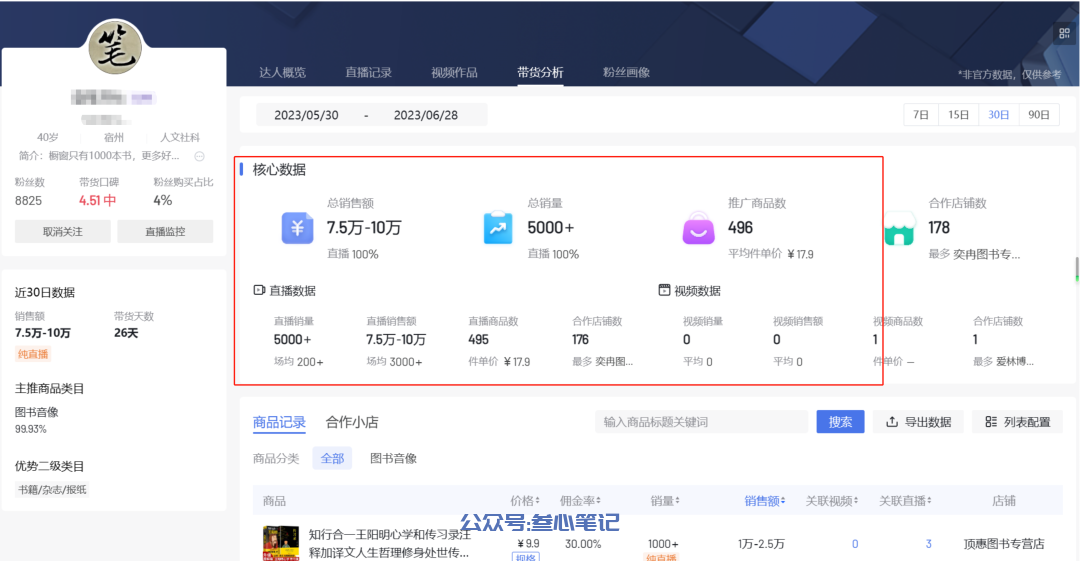Screen dimensions: 1080x561
Task: Click the 导出数据 button
Action: tap(918, 422)
